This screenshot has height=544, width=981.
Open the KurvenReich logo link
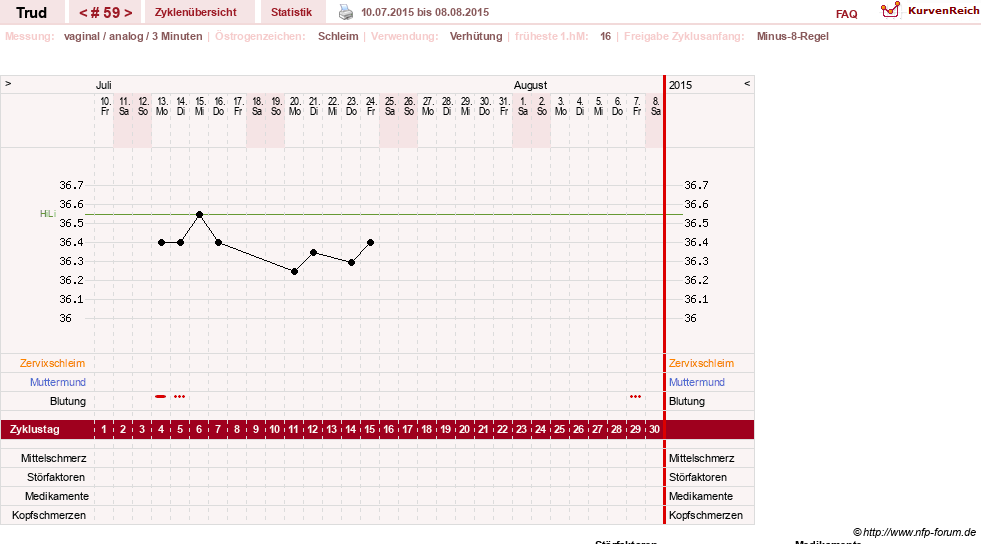(890, 10)
